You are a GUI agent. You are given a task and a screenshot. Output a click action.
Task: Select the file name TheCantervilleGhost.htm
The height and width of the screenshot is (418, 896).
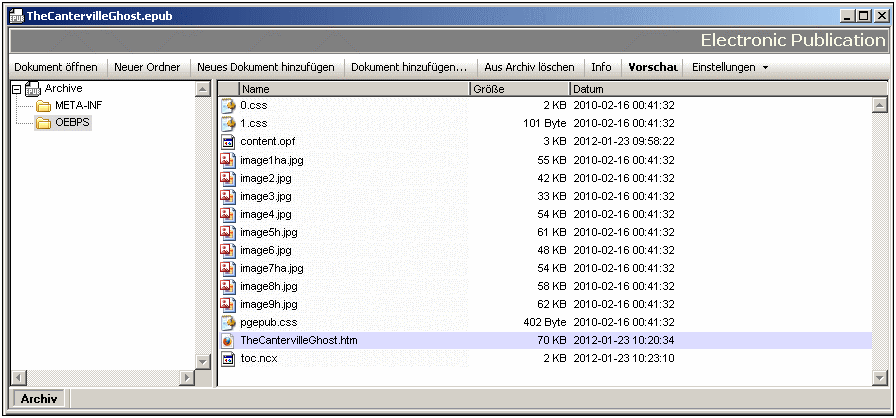299,340
